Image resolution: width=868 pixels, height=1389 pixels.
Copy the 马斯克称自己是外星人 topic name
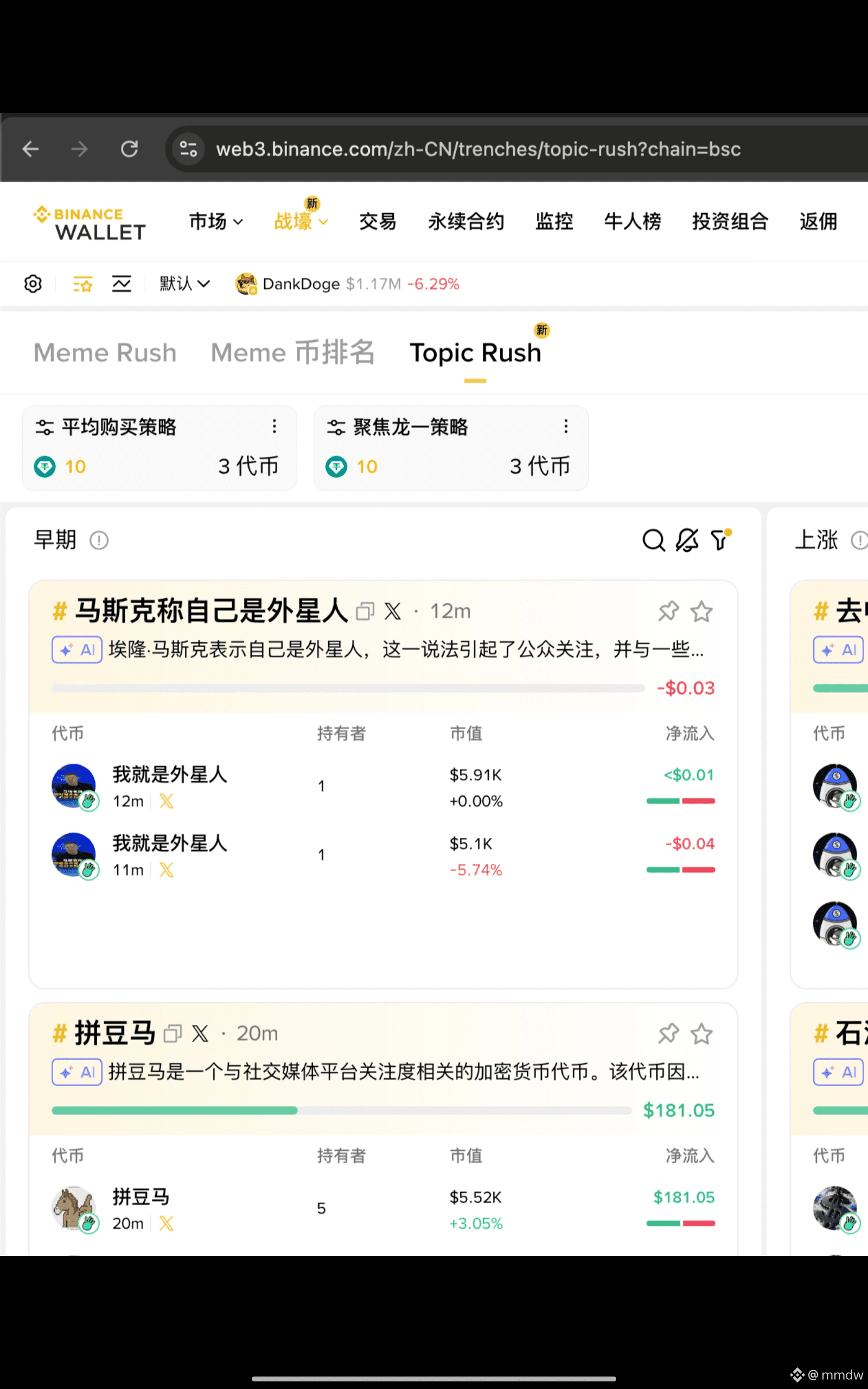(365, 611)
